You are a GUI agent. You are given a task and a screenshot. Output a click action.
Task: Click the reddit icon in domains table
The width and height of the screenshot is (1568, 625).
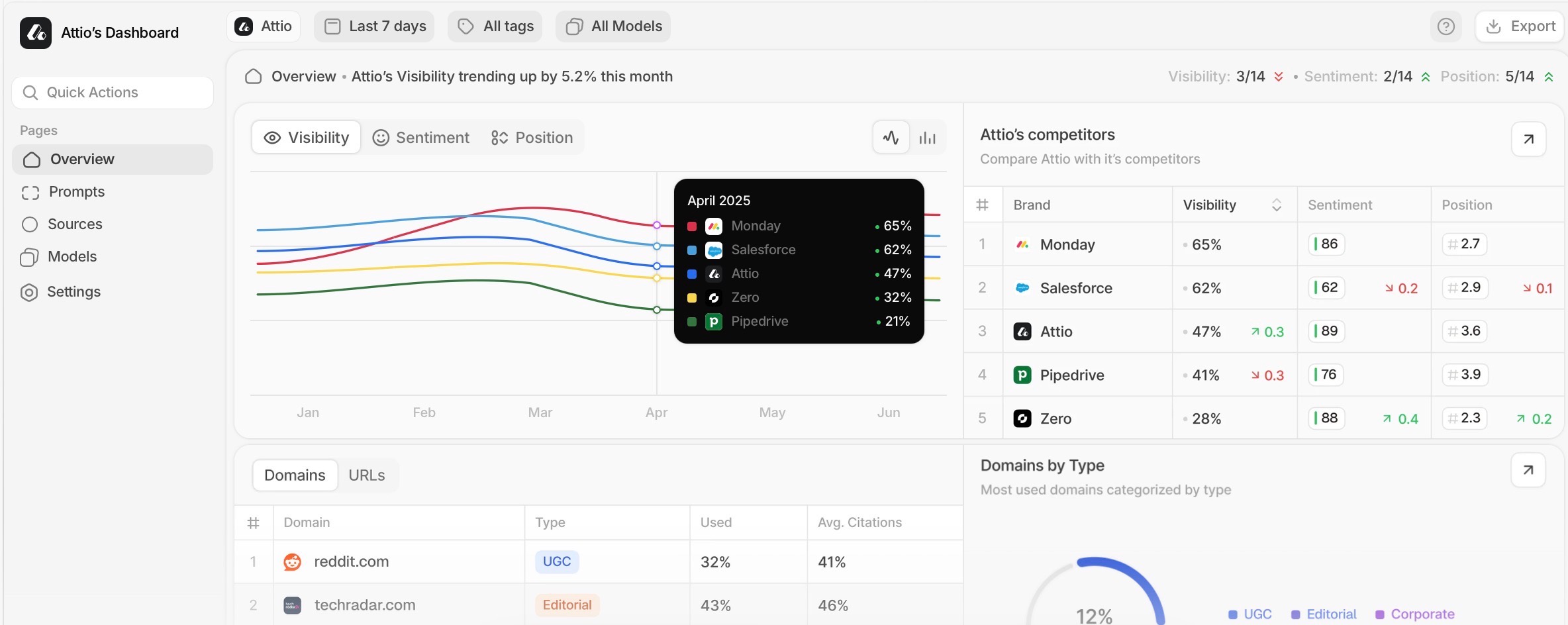(x=292, y=562)
